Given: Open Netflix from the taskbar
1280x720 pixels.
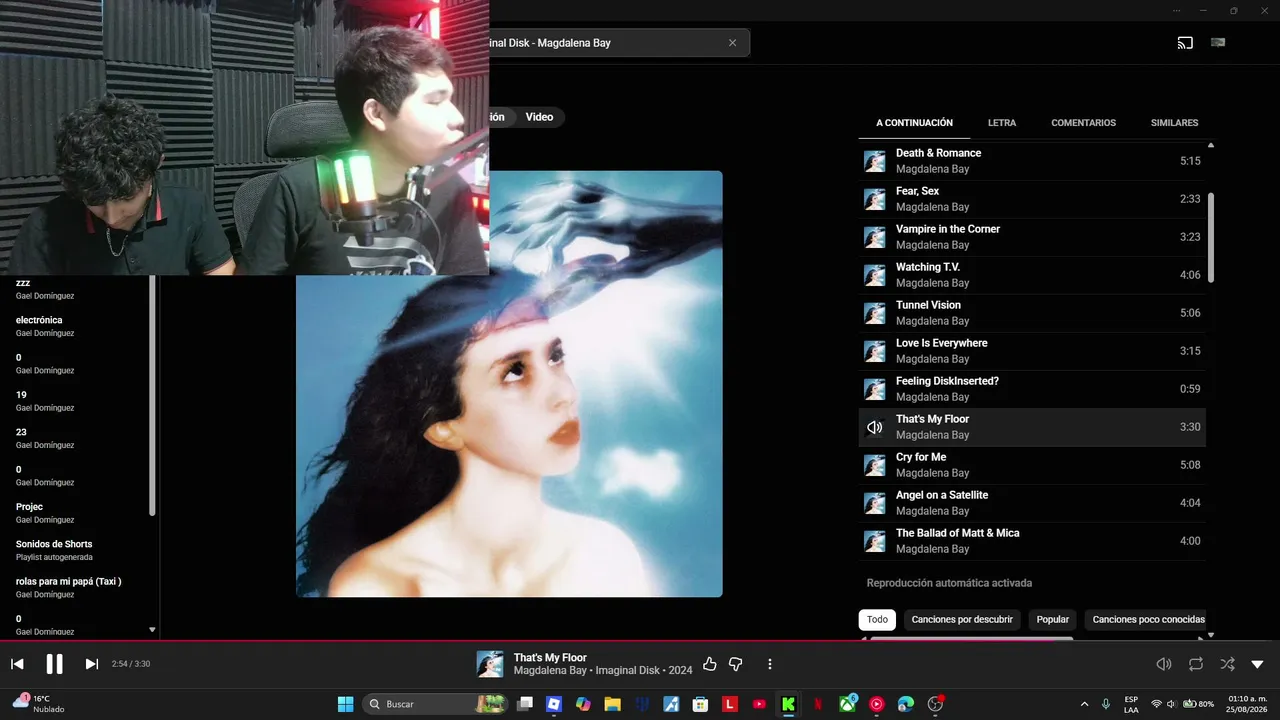Looking at the screenshot, I should [818, 704].
